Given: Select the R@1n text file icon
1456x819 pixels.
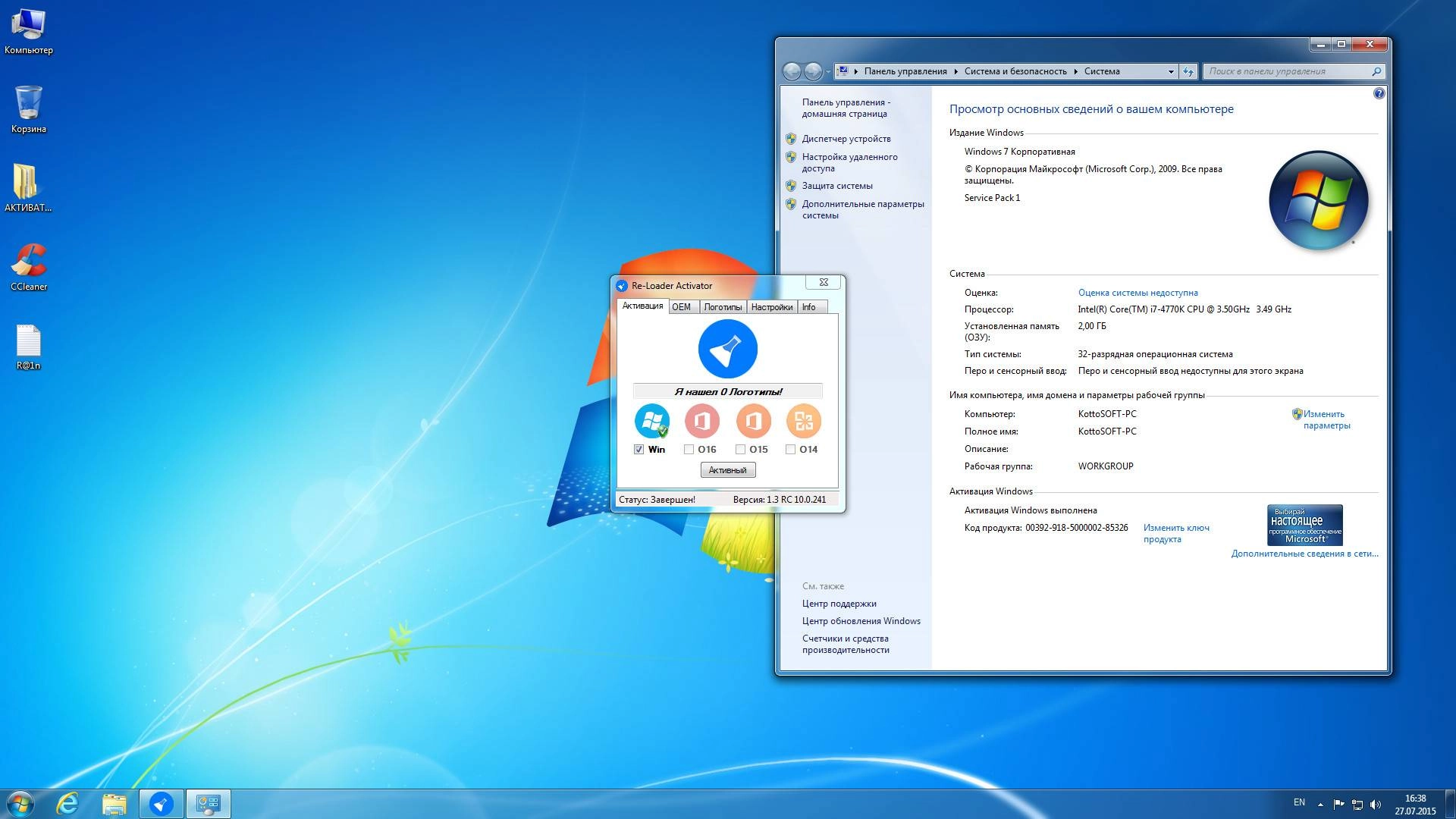Looking at the screenshot, I should coord(29,347).
